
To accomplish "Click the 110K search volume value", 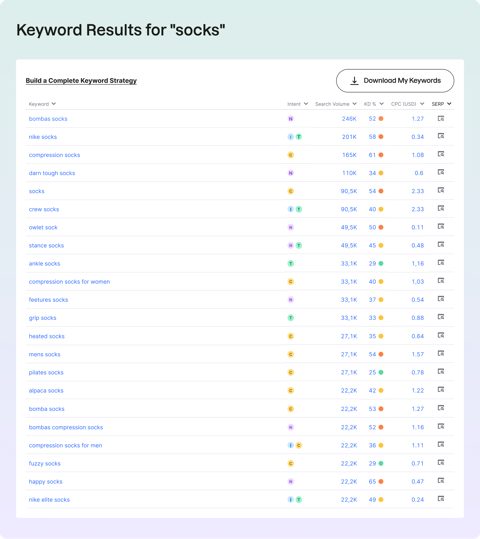I will [349, 173].
